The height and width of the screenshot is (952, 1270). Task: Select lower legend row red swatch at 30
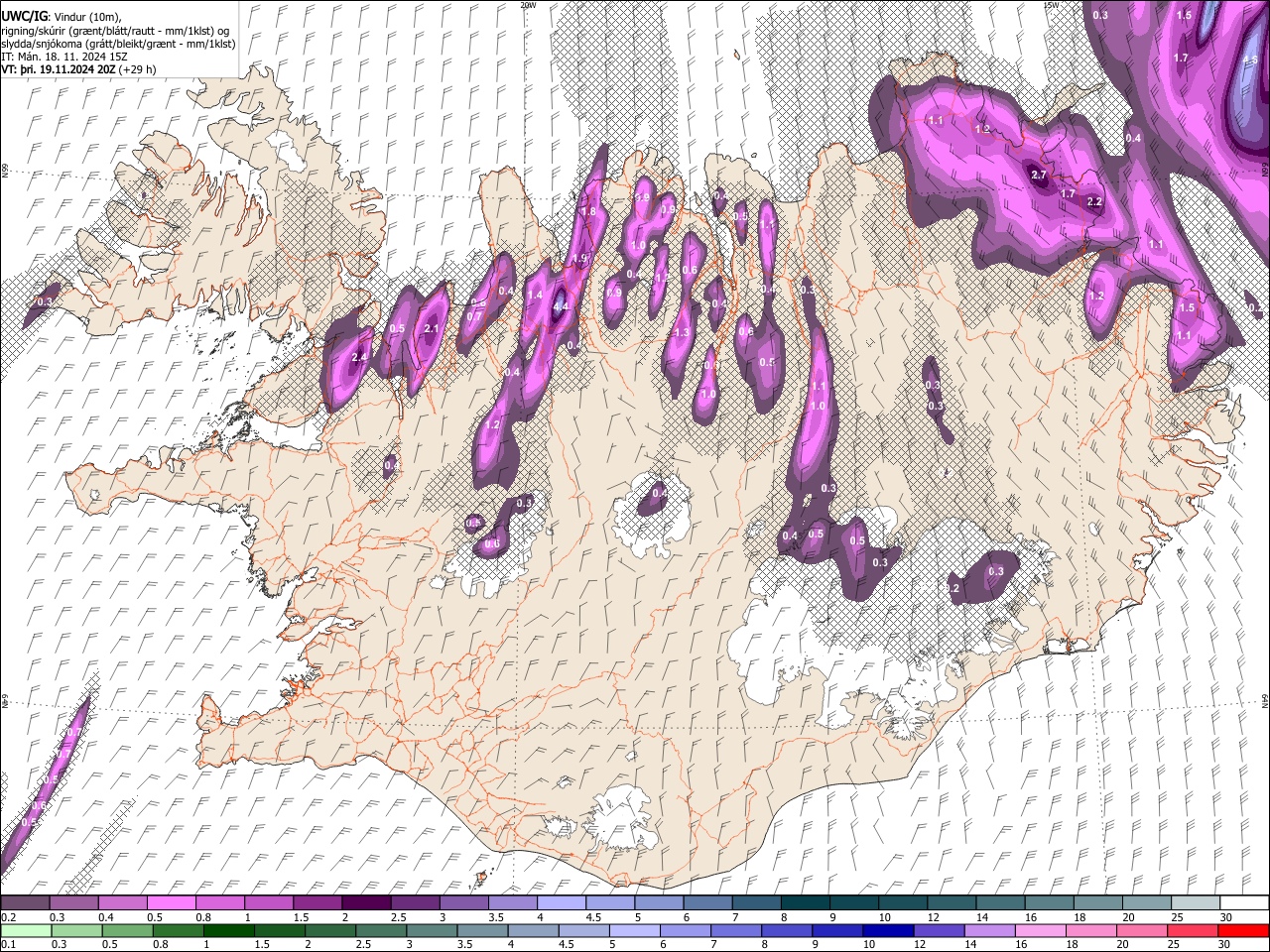pos(1242,930)
